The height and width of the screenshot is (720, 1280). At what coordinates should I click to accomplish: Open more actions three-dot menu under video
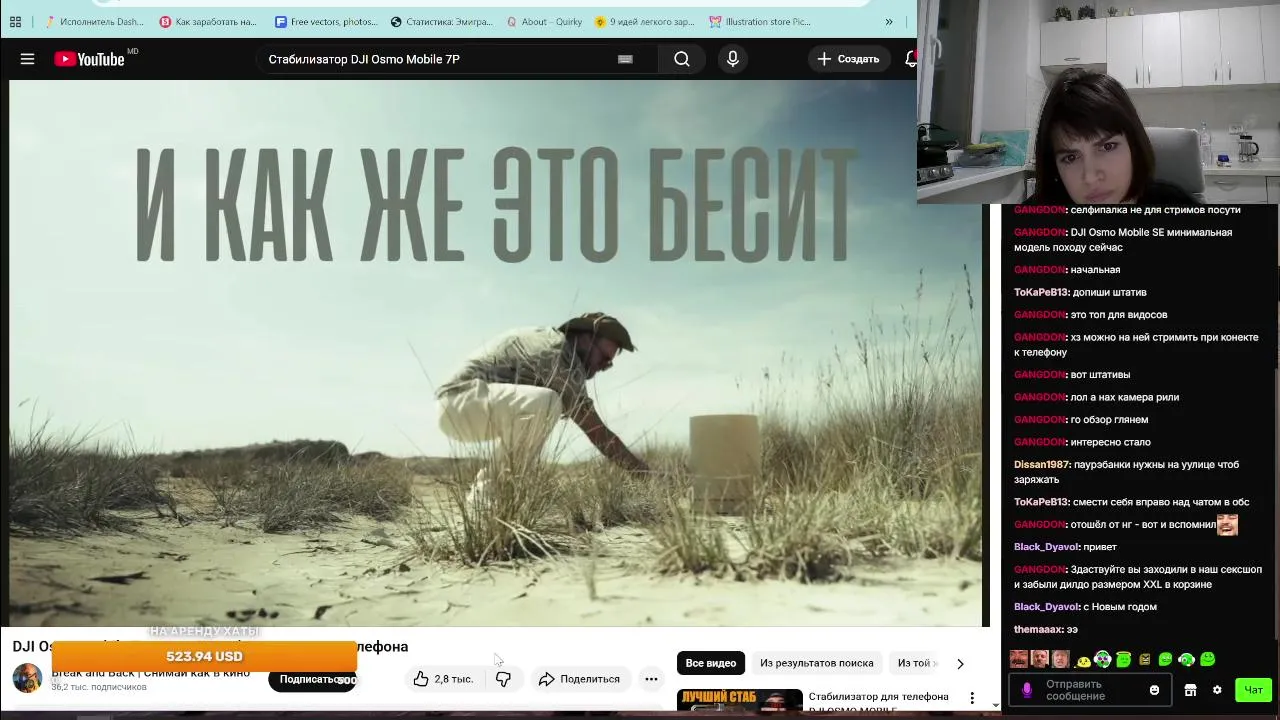click(651, 679)
